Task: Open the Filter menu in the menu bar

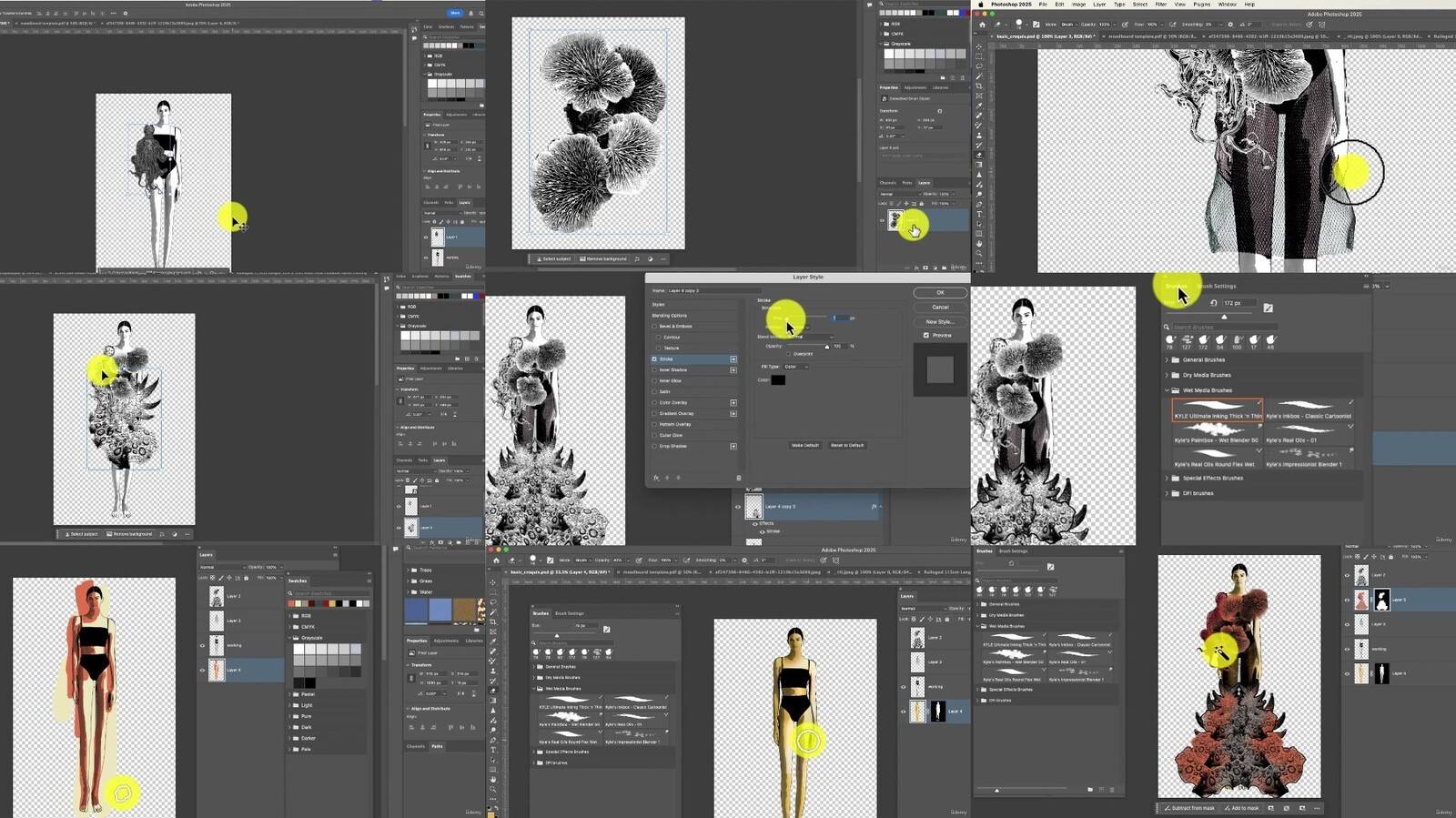Action: click(x=1161, y=5)
